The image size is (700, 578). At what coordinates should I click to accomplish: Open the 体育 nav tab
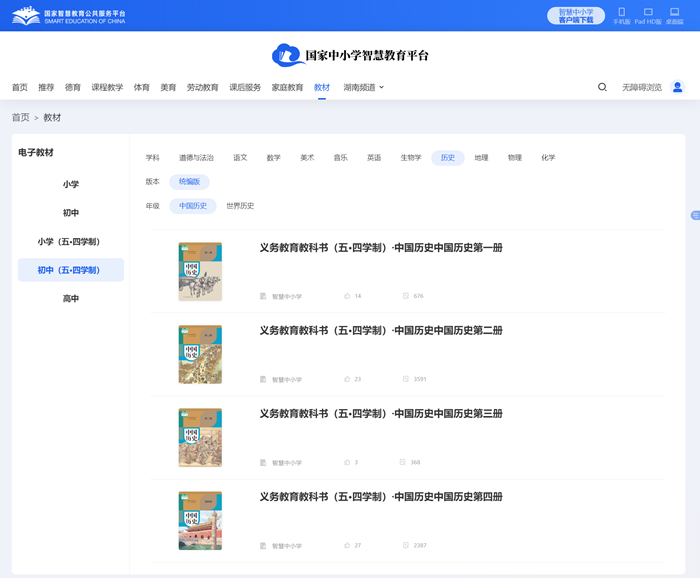[x=142, y=87]
